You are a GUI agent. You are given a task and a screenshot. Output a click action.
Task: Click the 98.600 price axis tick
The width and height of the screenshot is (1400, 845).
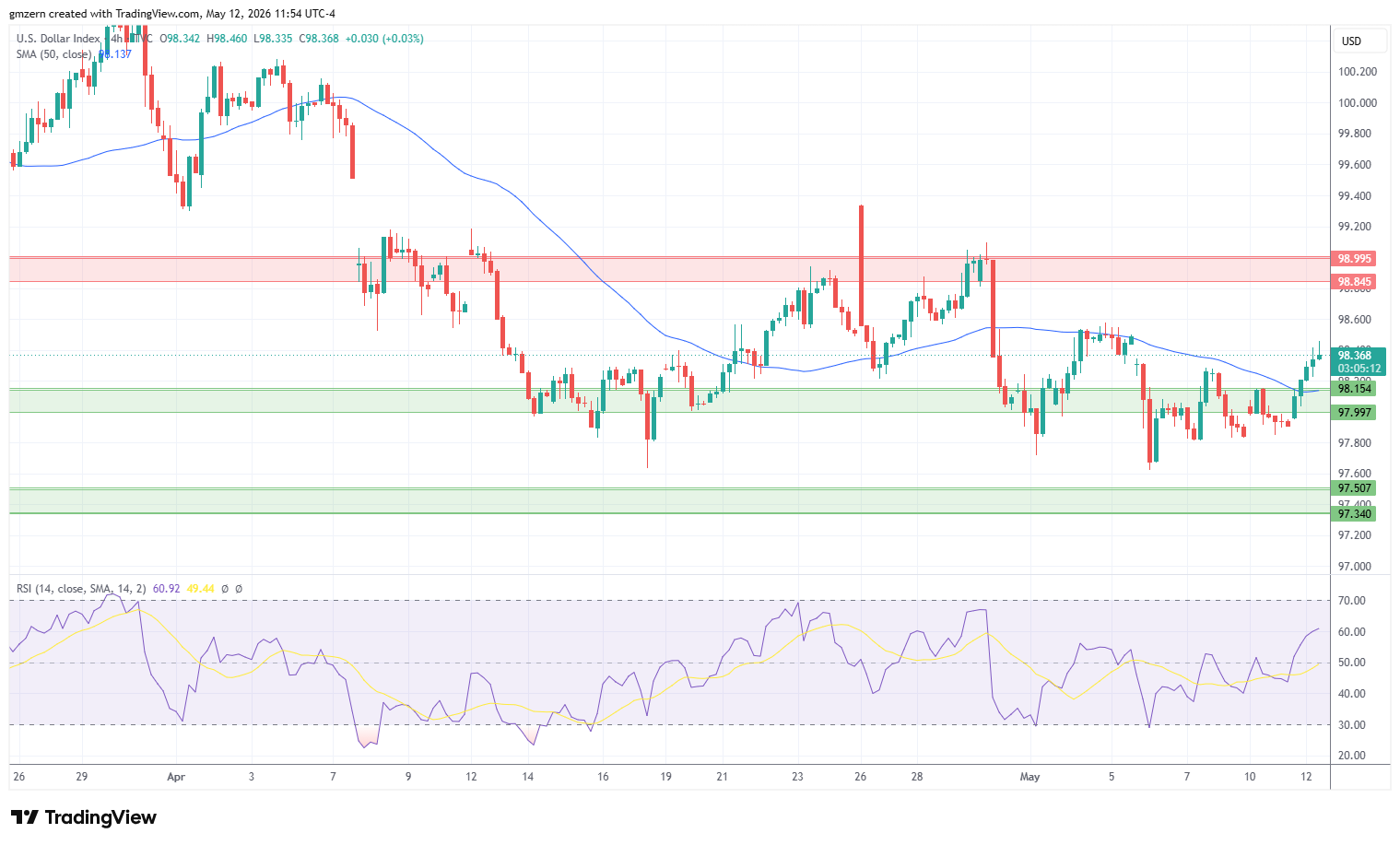tap(1355, 320)
